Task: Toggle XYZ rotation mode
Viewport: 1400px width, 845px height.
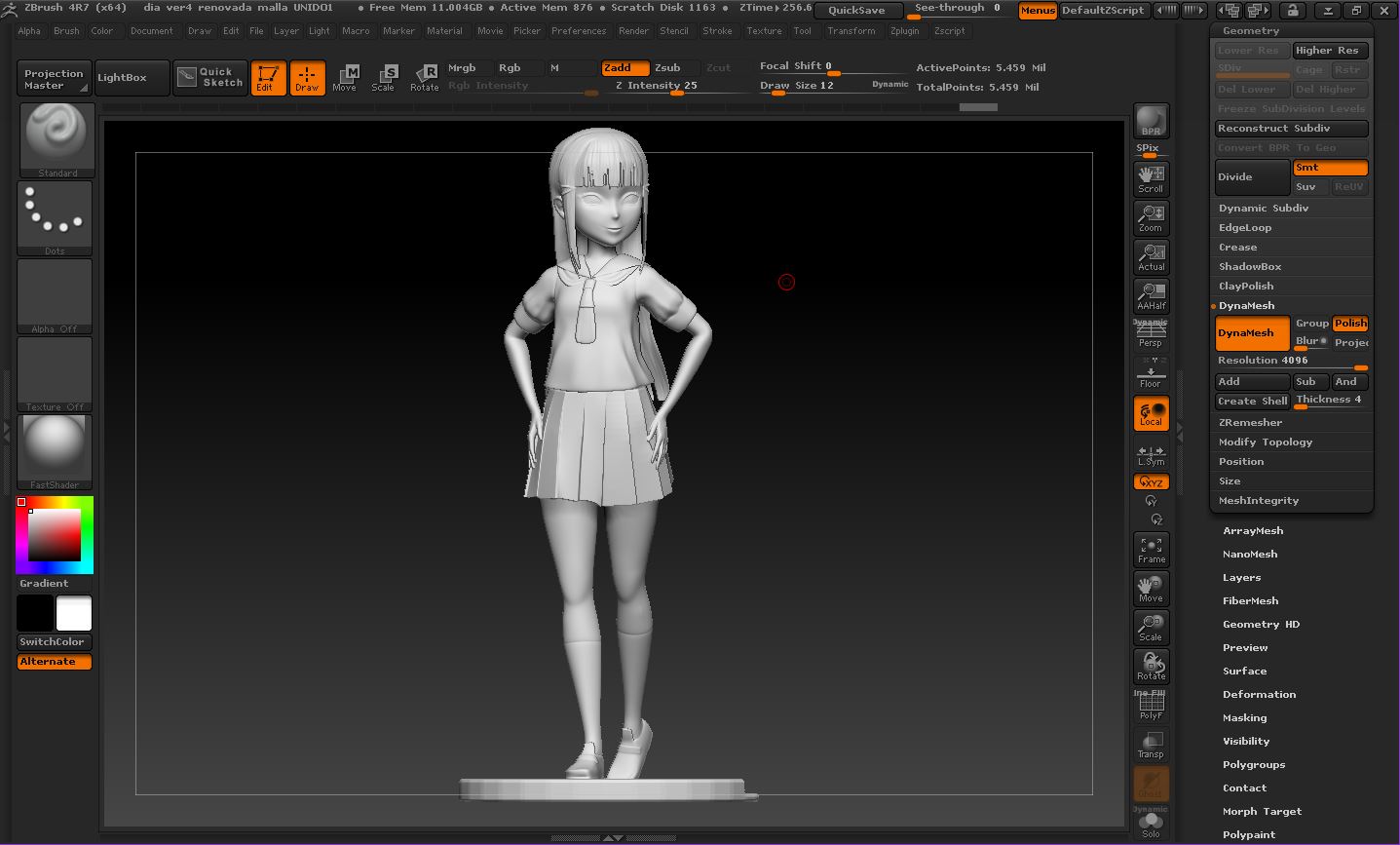Action: point(1152,482)
